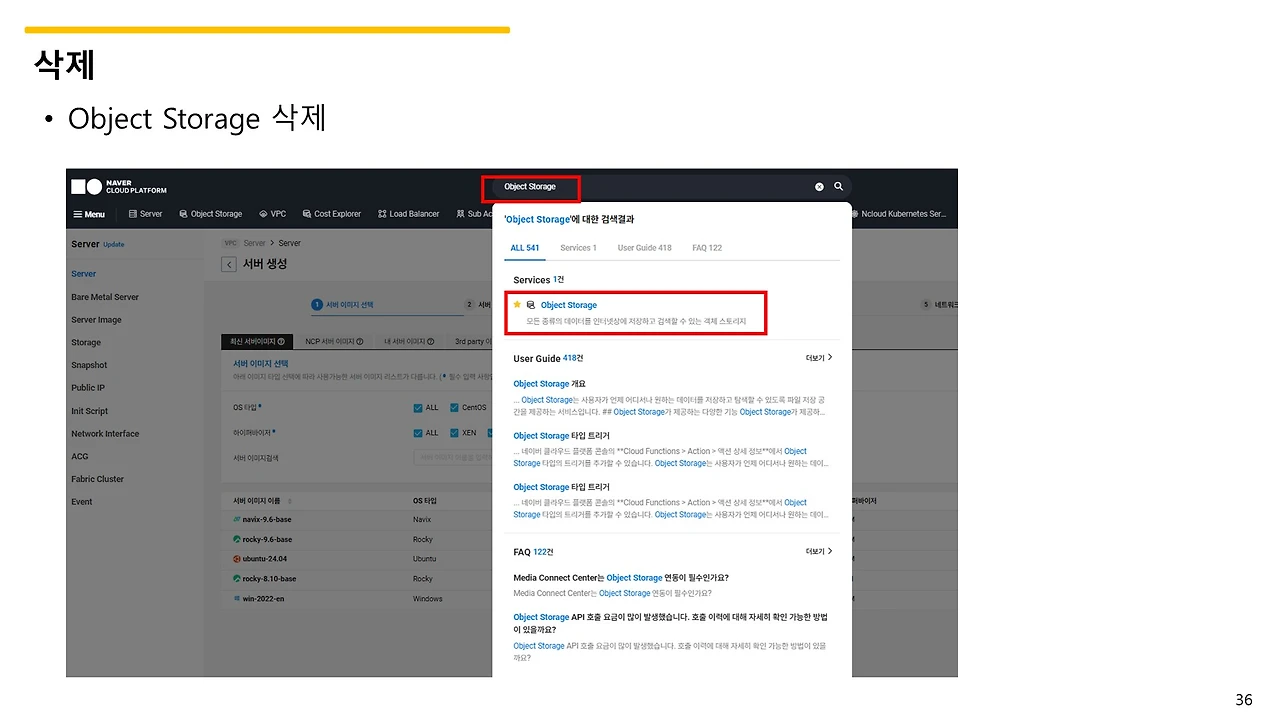The image size is (1280, 720).
Task: Switch to the FAQ 122 tab
Action: pyautogui.click(x=707, y=248)
